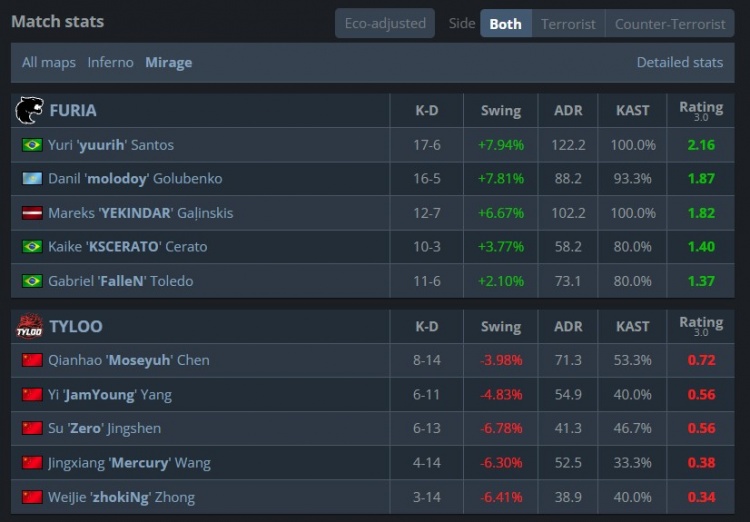Click the TYLOO Rating 3.0 column header
Image resolution: width=750 pixels, height=522 pixels.
(x=701, y=326)
